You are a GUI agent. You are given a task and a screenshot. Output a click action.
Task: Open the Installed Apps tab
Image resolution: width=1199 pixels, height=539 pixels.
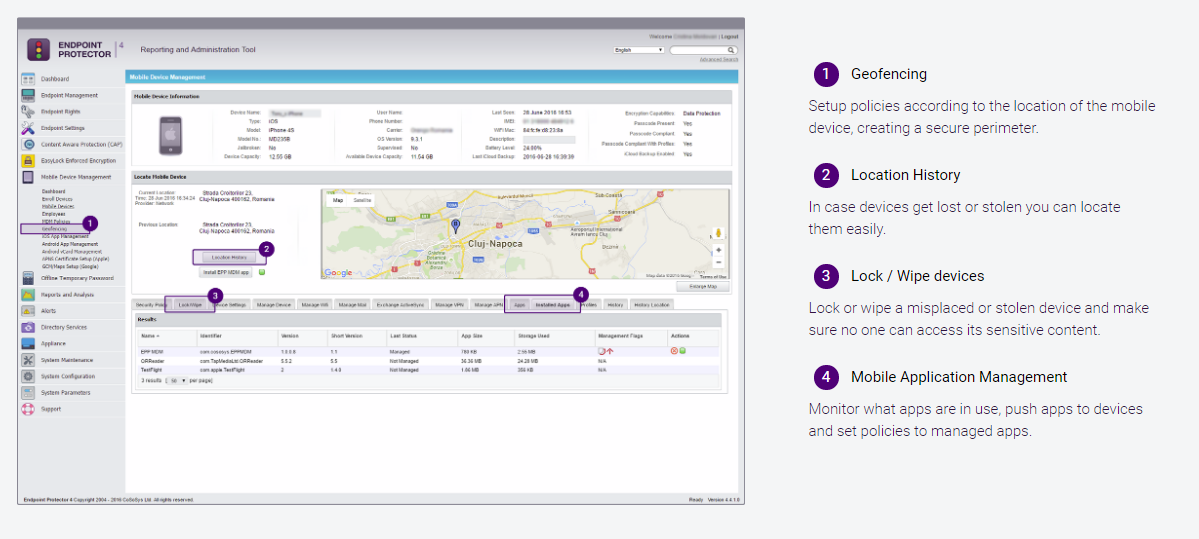(552, 304)
